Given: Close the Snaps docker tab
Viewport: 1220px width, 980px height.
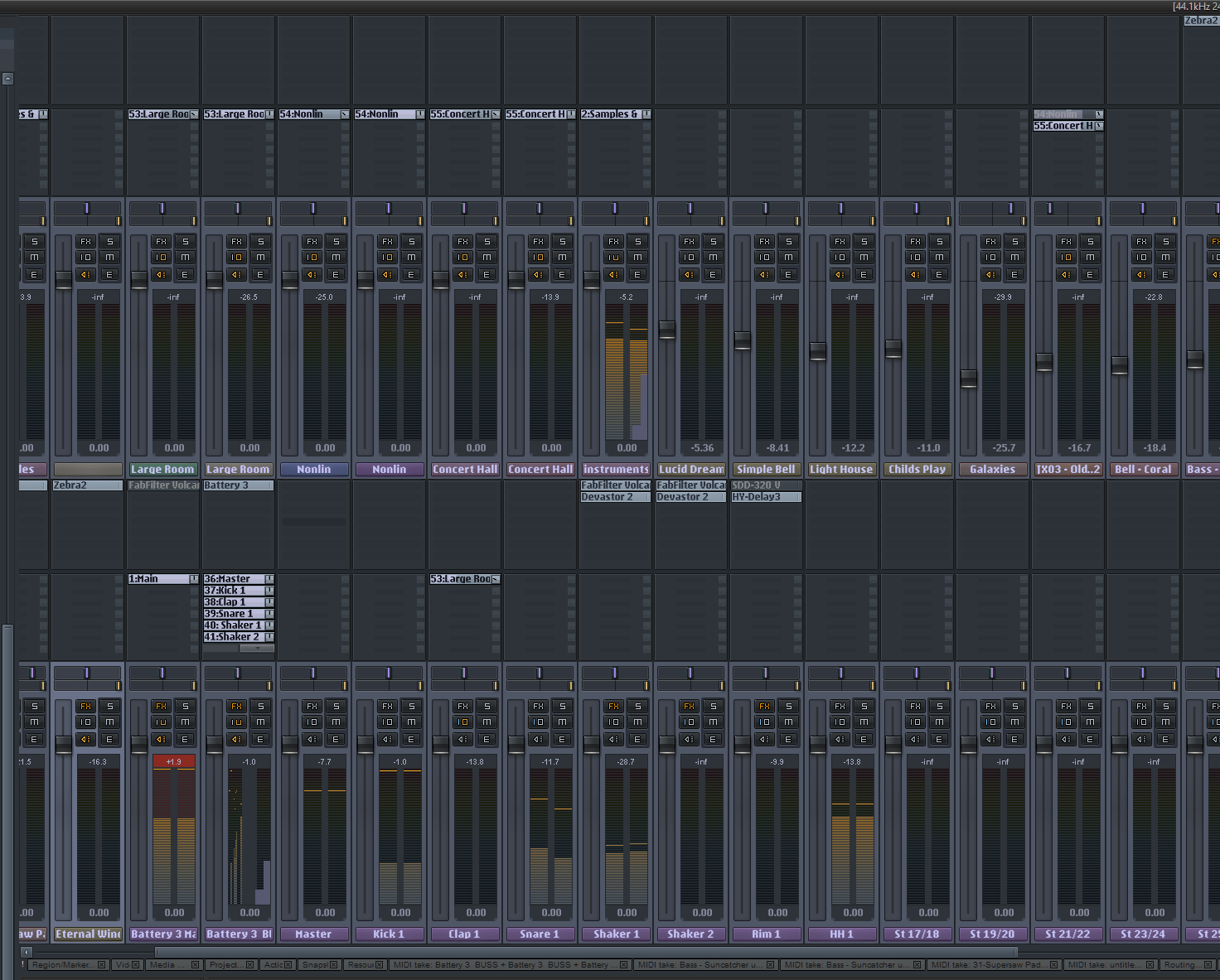Looking at the screenshot, I should point(333,964).
